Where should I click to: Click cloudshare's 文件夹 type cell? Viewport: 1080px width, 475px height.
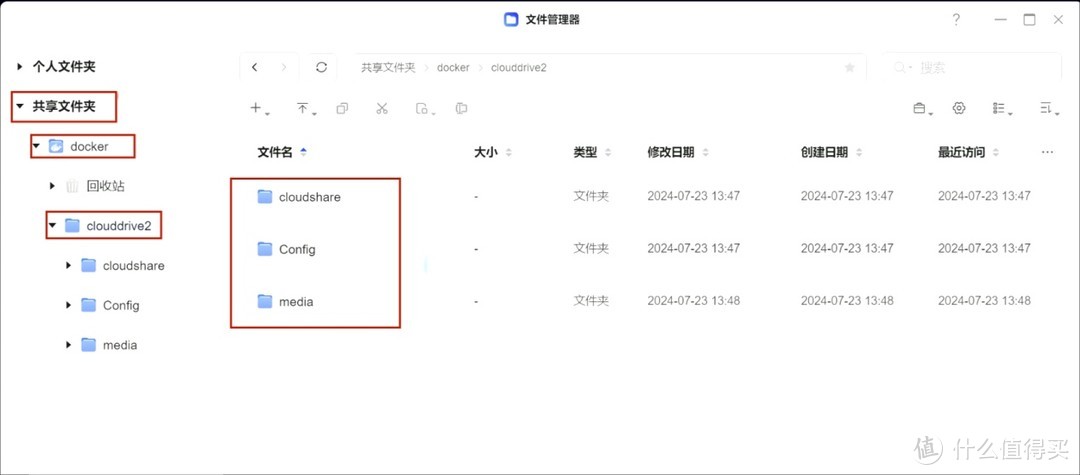[x=591, y=196]
